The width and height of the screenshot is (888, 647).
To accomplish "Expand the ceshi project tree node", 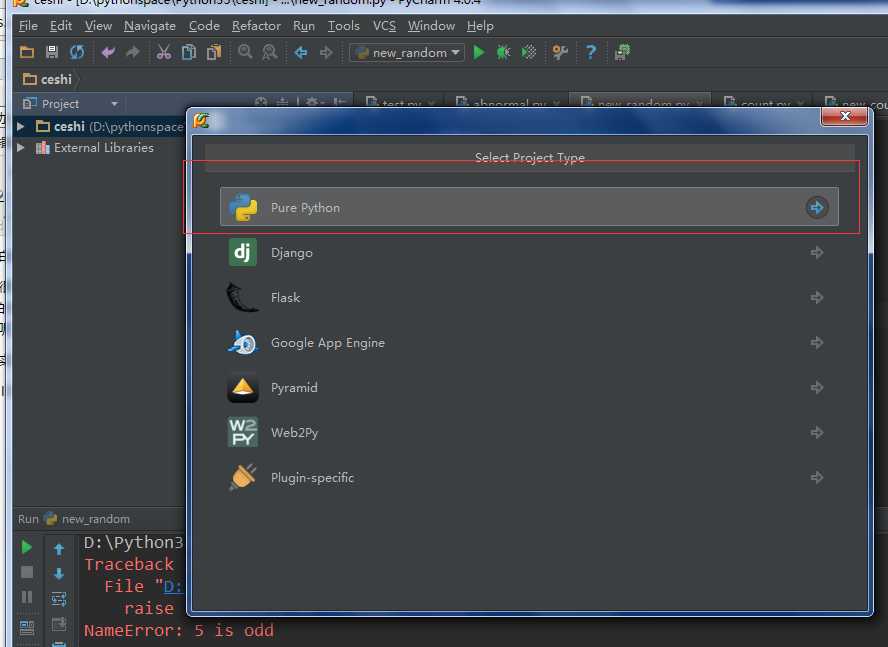I will pos(21,126).
